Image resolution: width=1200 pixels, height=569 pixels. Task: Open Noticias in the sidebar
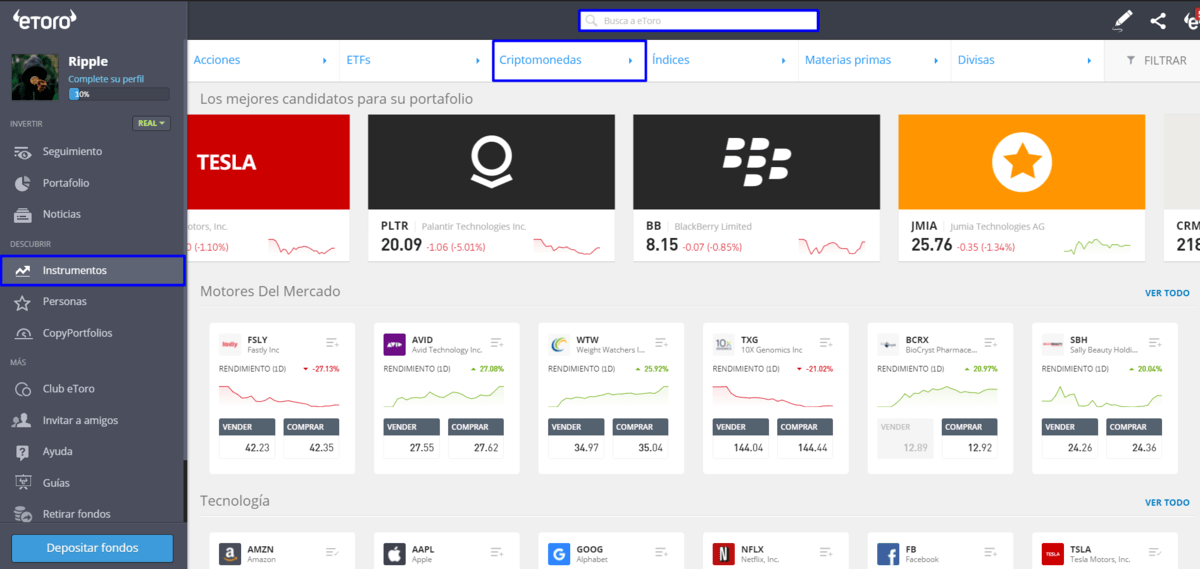(61, 214)
